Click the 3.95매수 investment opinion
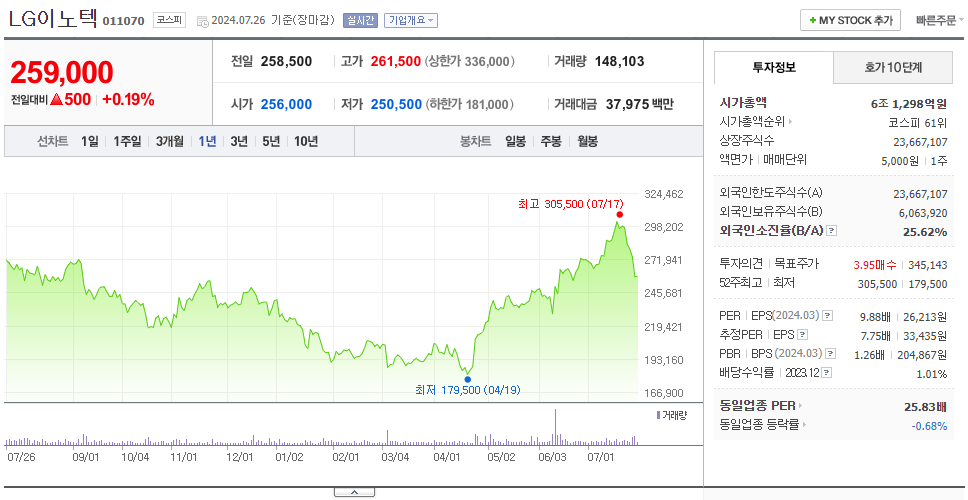Image resolution: width=968 pixels, height=500 pixels. point(875,264)
